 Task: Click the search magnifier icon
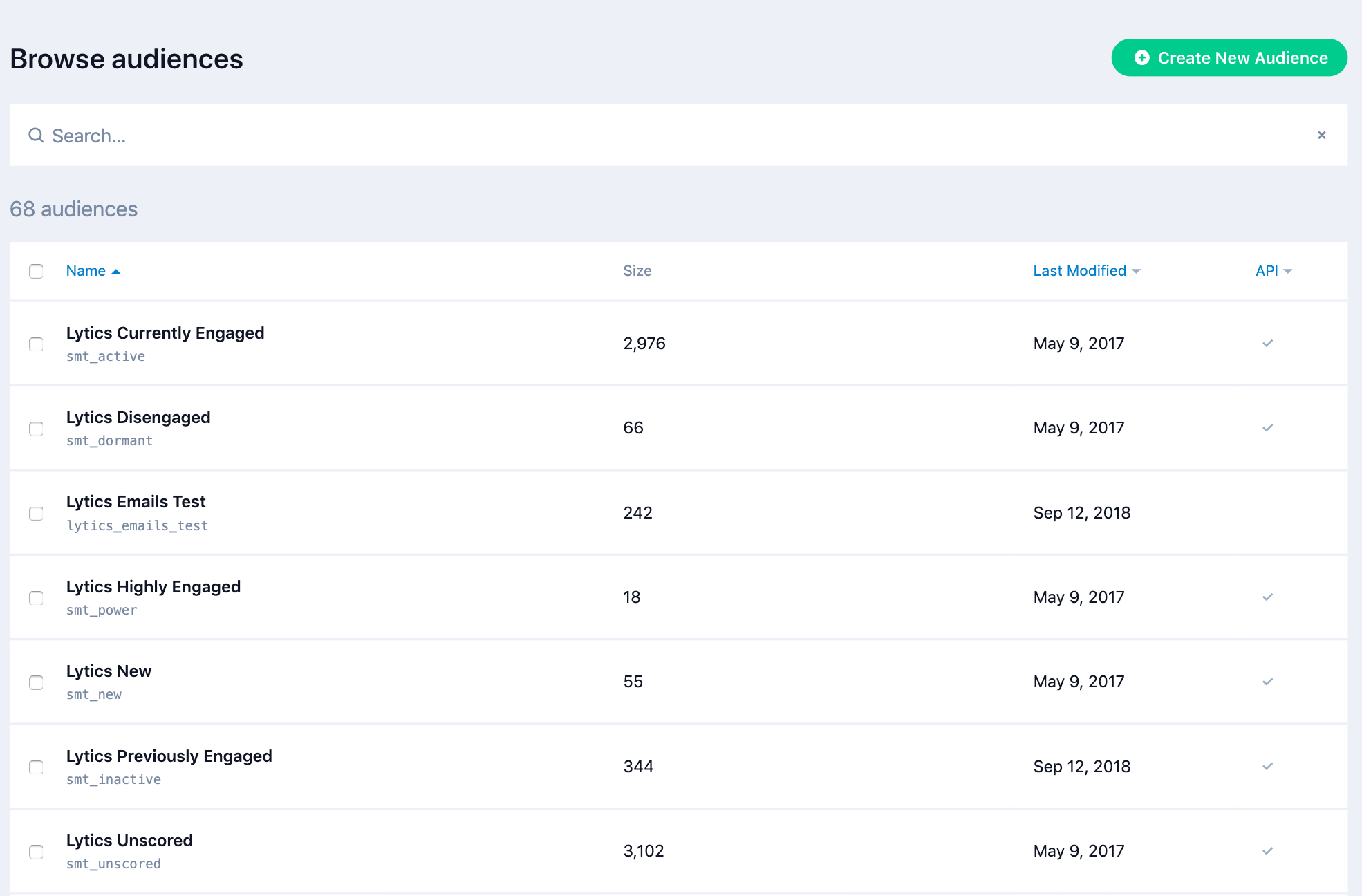point(36,136)
